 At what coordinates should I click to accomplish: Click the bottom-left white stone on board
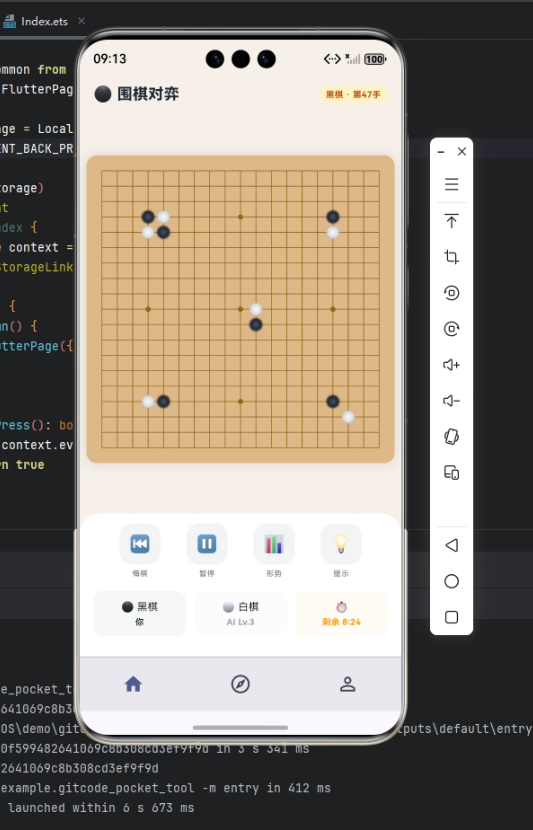click(148, 401)
